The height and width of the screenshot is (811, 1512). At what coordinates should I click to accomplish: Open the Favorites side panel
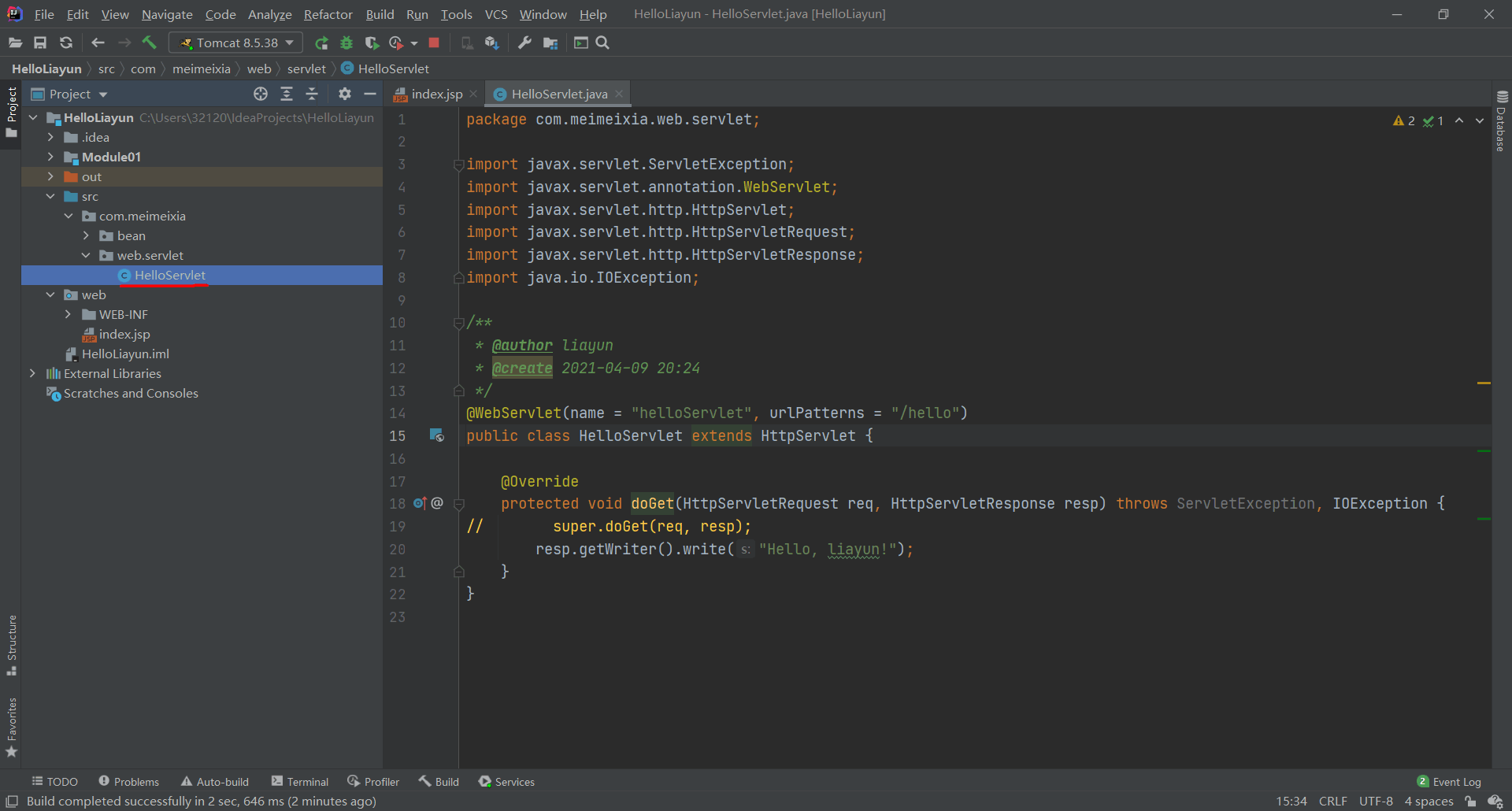click(x=12, y=727)
